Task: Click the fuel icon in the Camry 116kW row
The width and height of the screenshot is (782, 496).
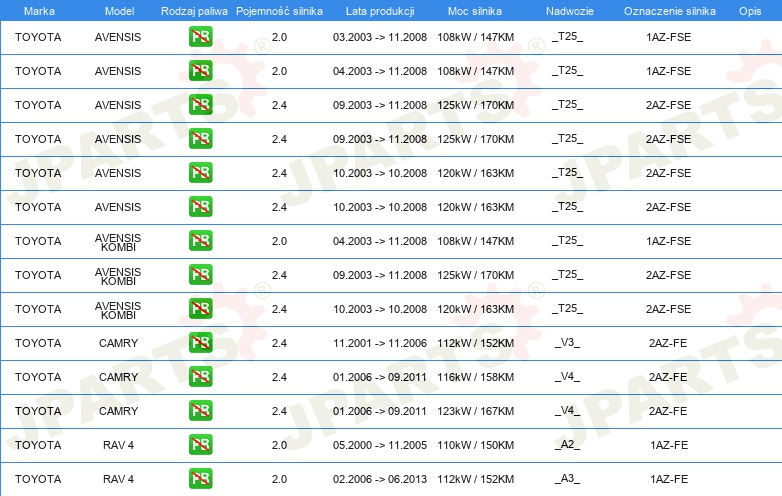Action: pyautogui.click(x=200, y=377)
